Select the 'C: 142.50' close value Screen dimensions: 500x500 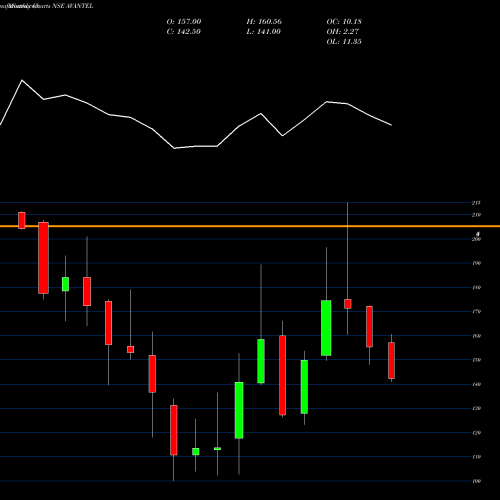coord(183,32)
